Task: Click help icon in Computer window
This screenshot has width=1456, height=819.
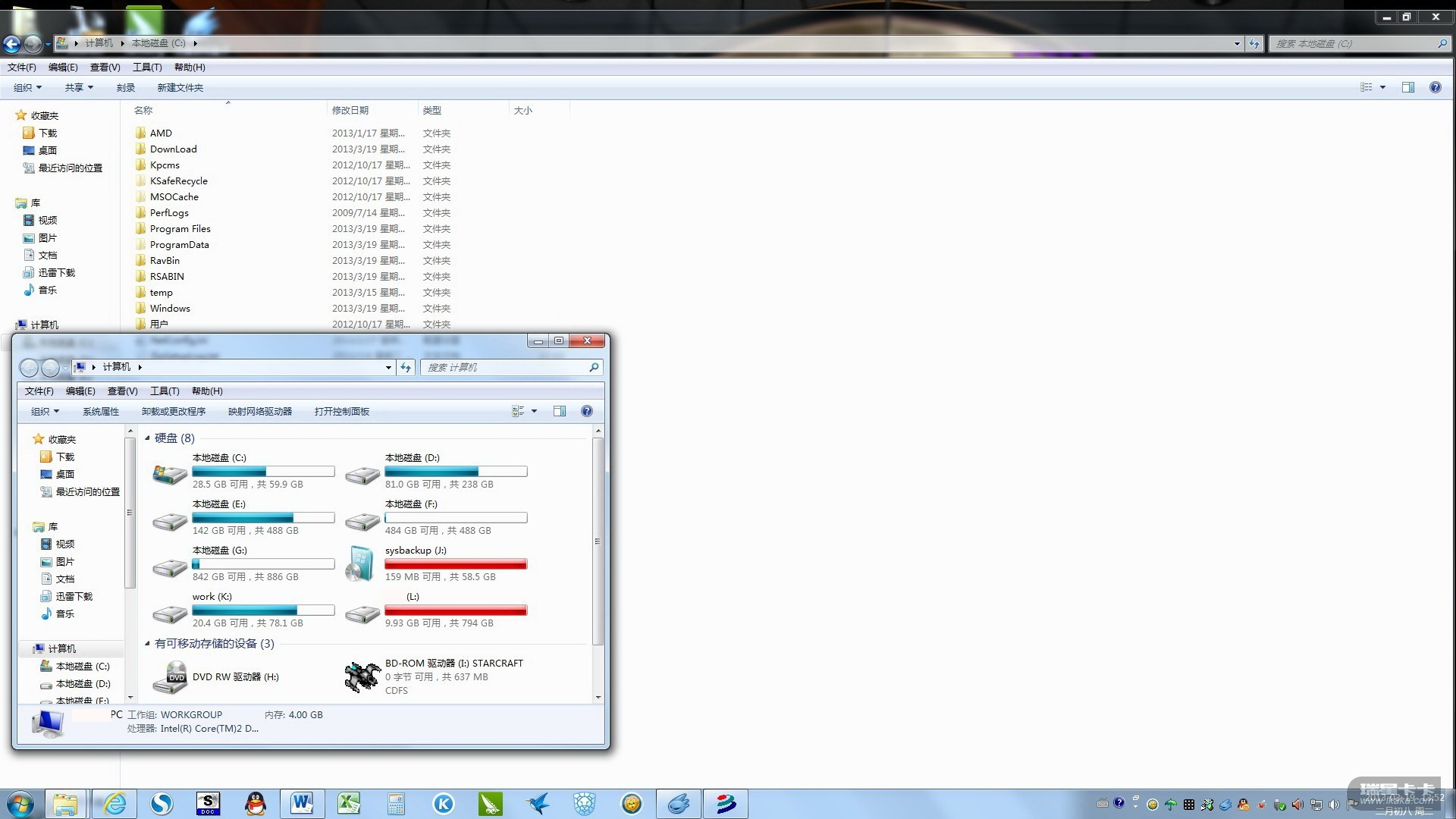Action: pyautogui.click(x=586, y=411)
